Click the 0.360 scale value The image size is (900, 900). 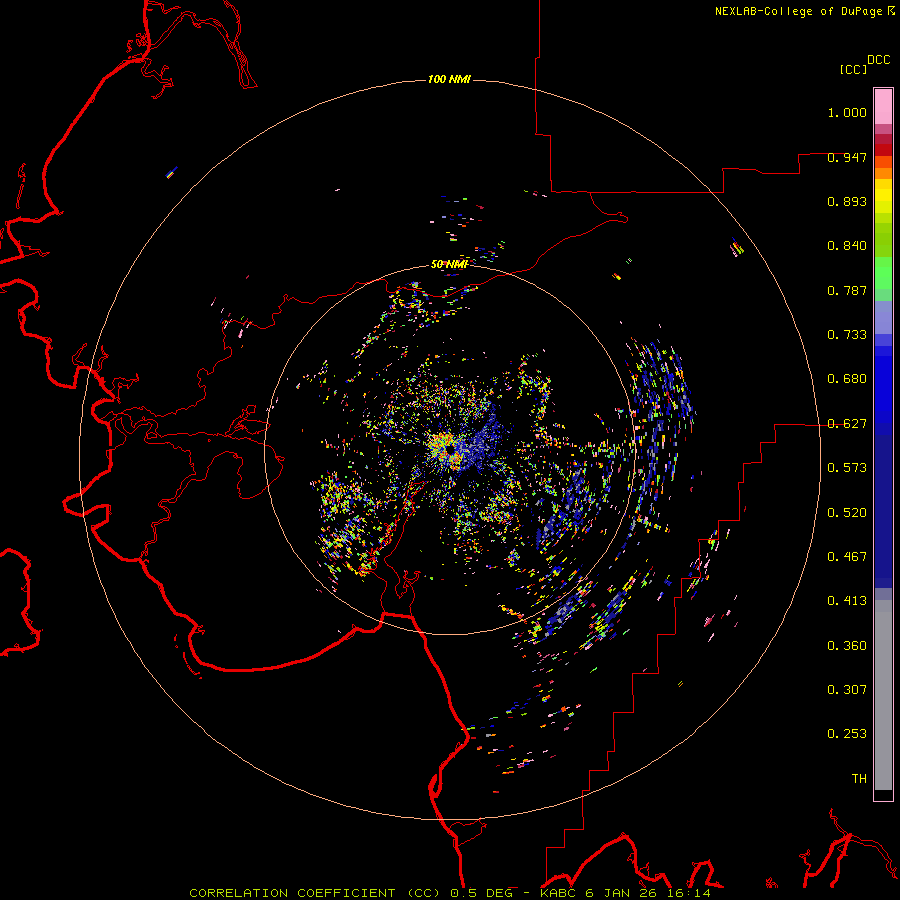point(847,645)
